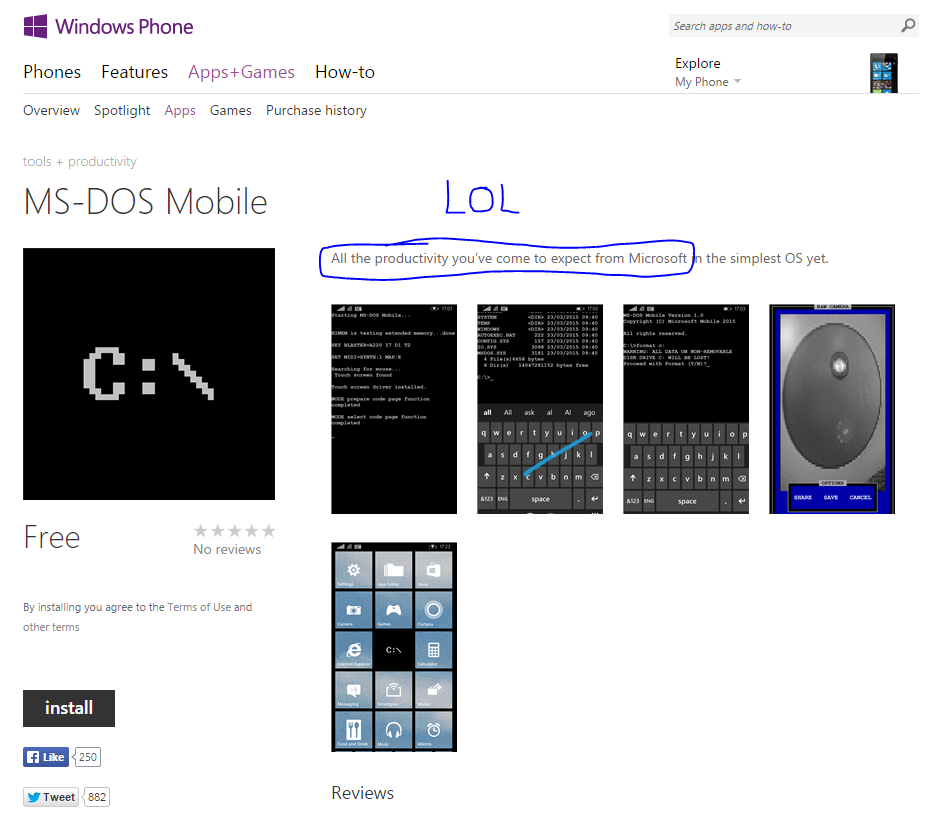Open the Phones menu
Screen dimensions: 937x820
pos(52,72)
